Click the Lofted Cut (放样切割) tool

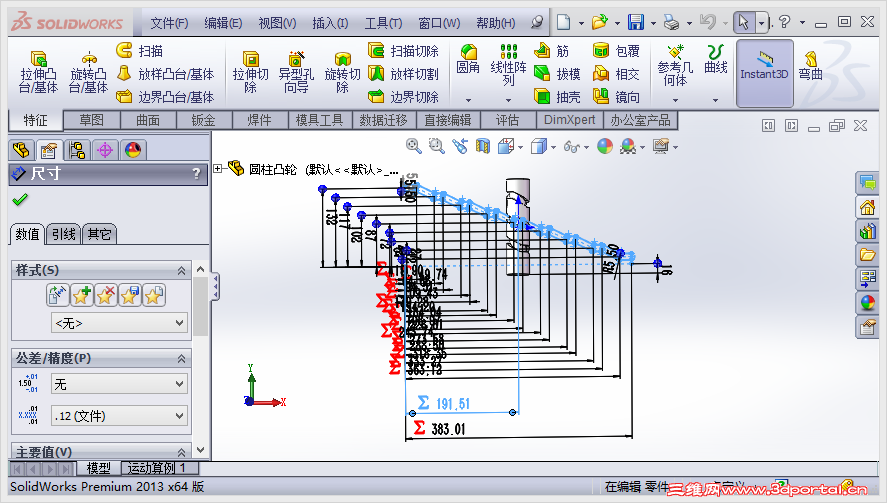tap(403, 74)
